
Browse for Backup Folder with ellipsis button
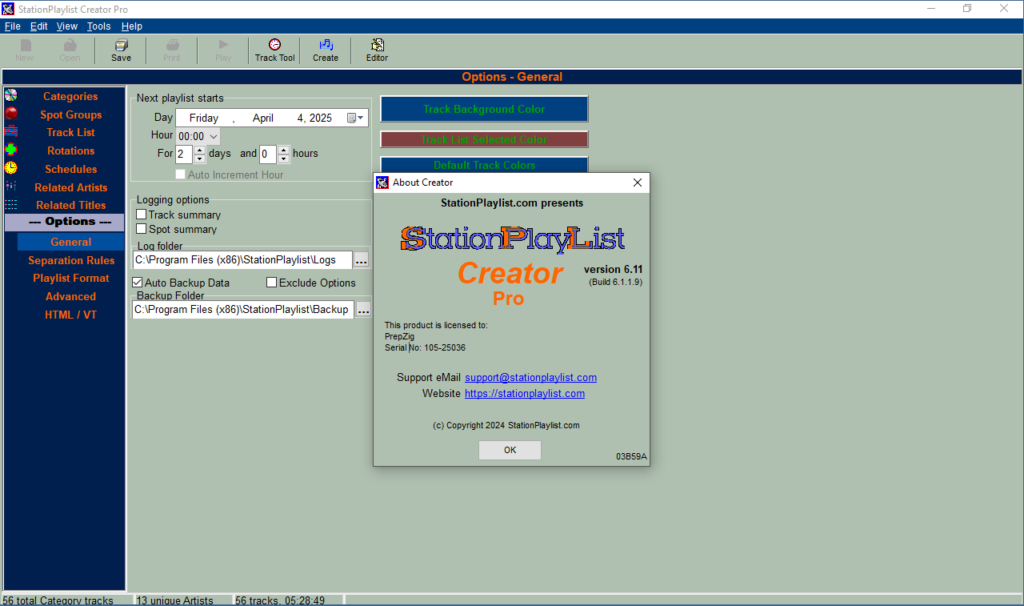[363, 310]
